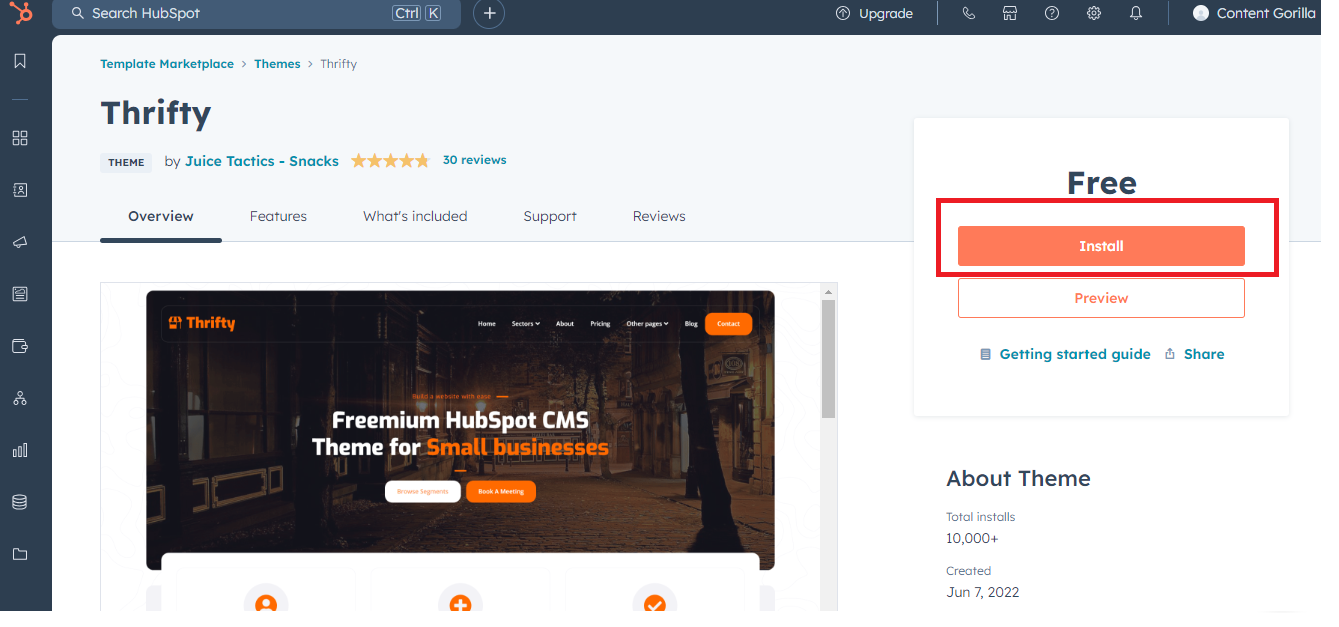Go to Template Marketplace breadcrumb

pyautogui.click(x=167, y=64)
